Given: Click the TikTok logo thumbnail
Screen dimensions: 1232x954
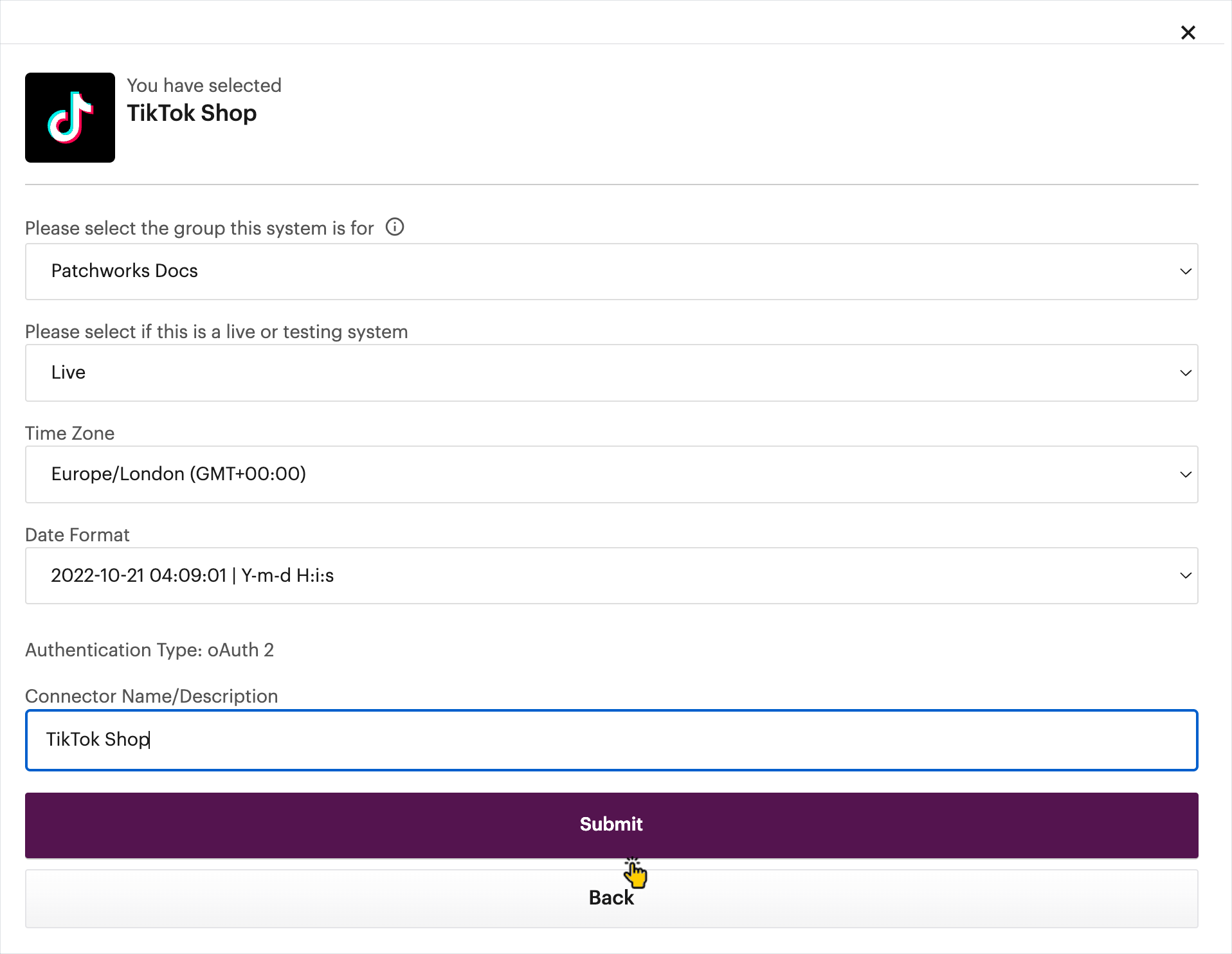Looking at the screenshot, I should 70,118.
